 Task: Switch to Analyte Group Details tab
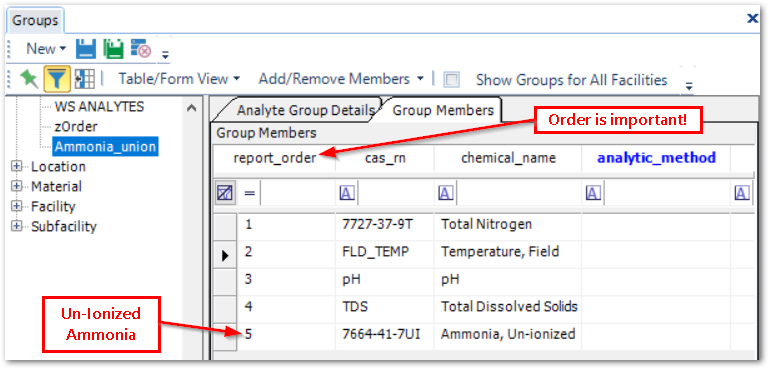[305, 111]
